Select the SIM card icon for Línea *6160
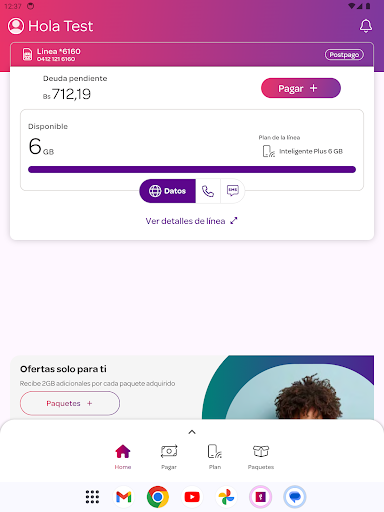384x512 pixels. tap(27, 55)
